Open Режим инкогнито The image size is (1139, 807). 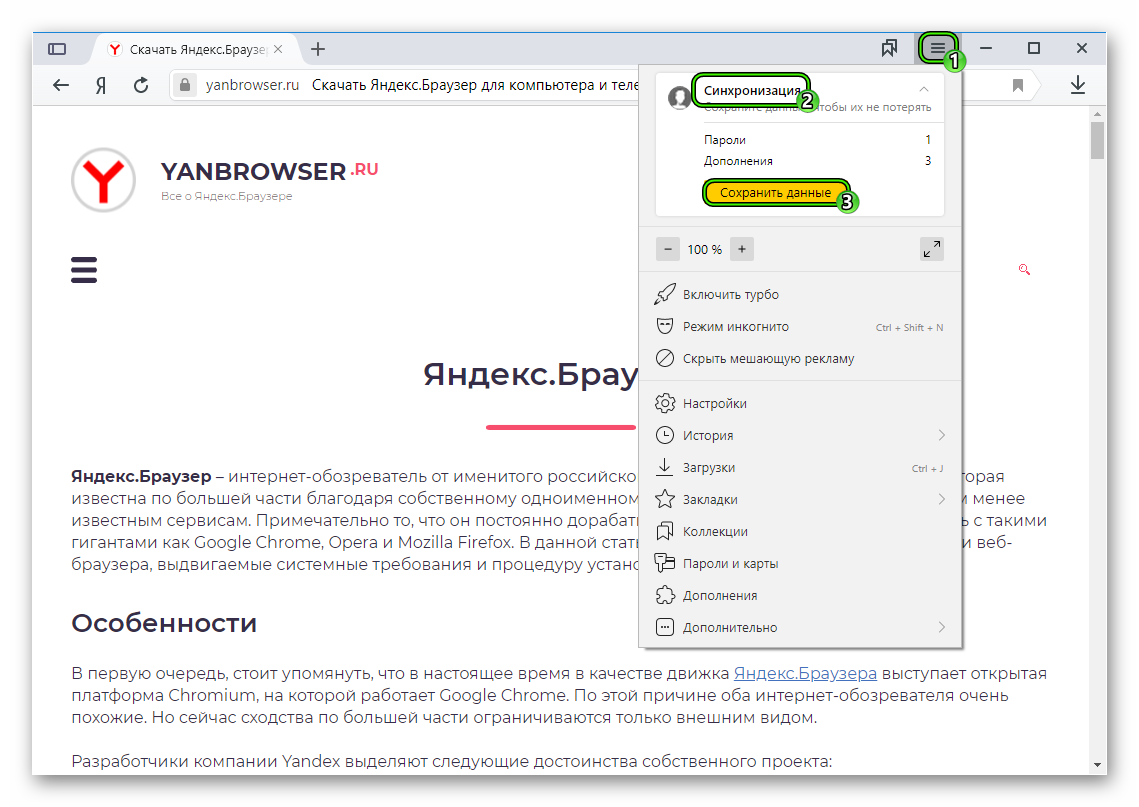click(x=800, y=327)
